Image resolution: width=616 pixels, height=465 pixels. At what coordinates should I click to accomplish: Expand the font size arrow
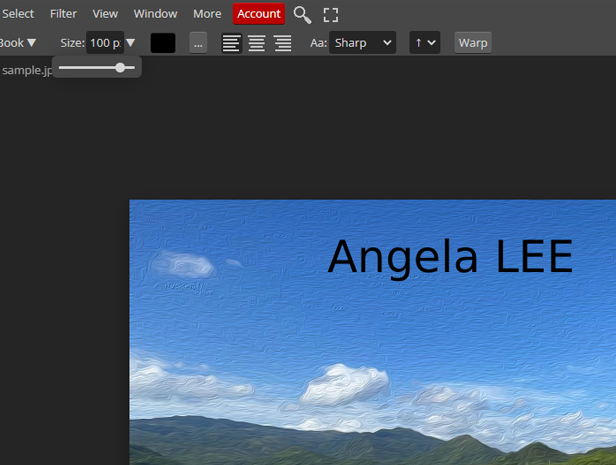130,43
